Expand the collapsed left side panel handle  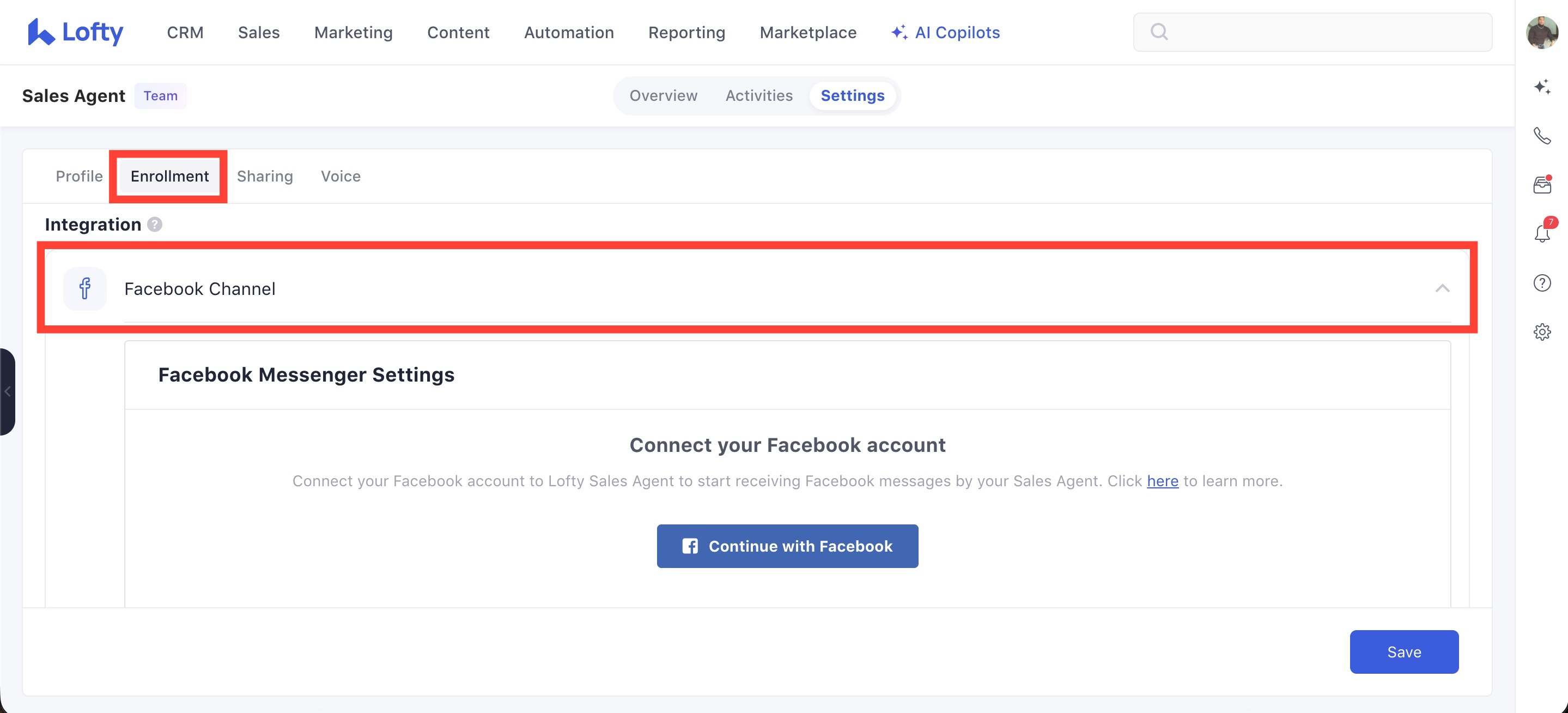pos(7,391)
